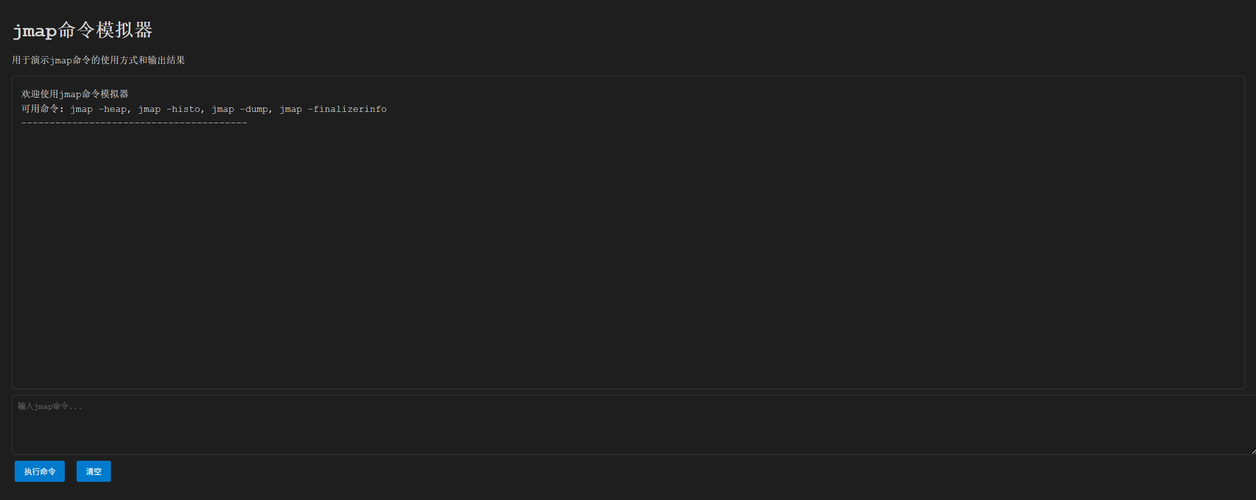Image resolution: width=1256 pixels, height=500 pixels.
Task: Click the 执行命令 execute button
Action: click(40, 471)
